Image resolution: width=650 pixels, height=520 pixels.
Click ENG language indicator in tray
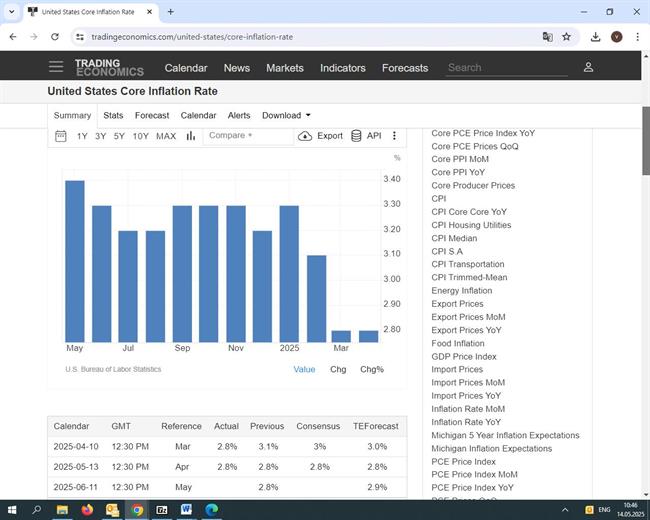(x=604, y=510)
